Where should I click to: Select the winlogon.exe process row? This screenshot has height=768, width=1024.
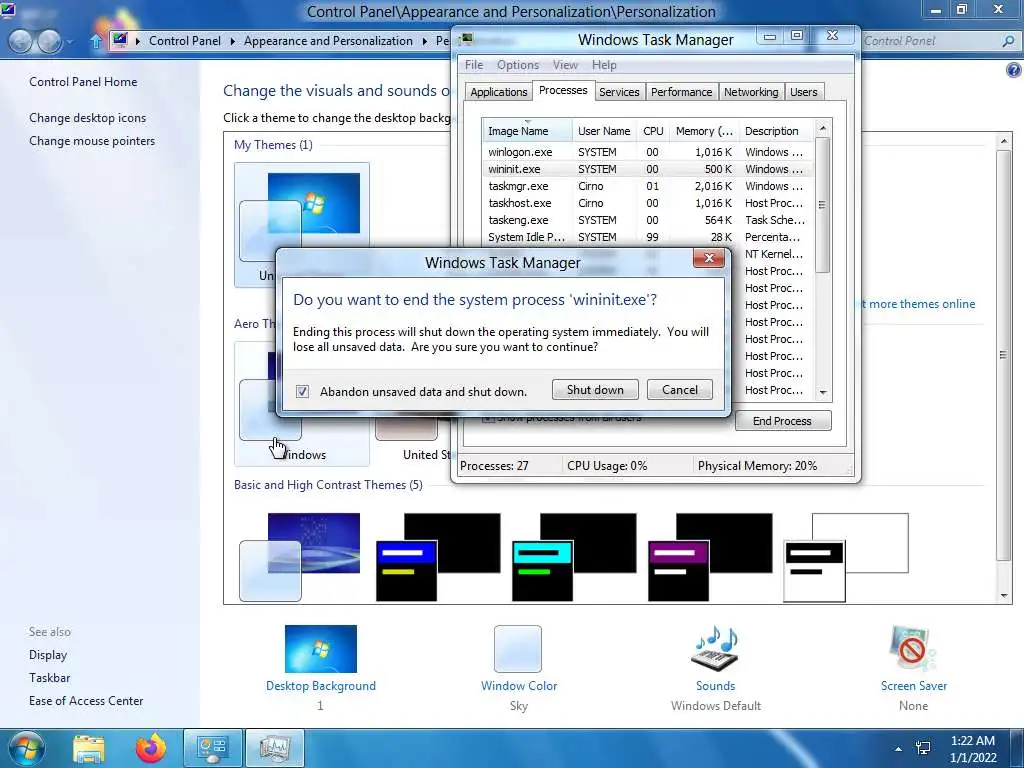point(648,152)
